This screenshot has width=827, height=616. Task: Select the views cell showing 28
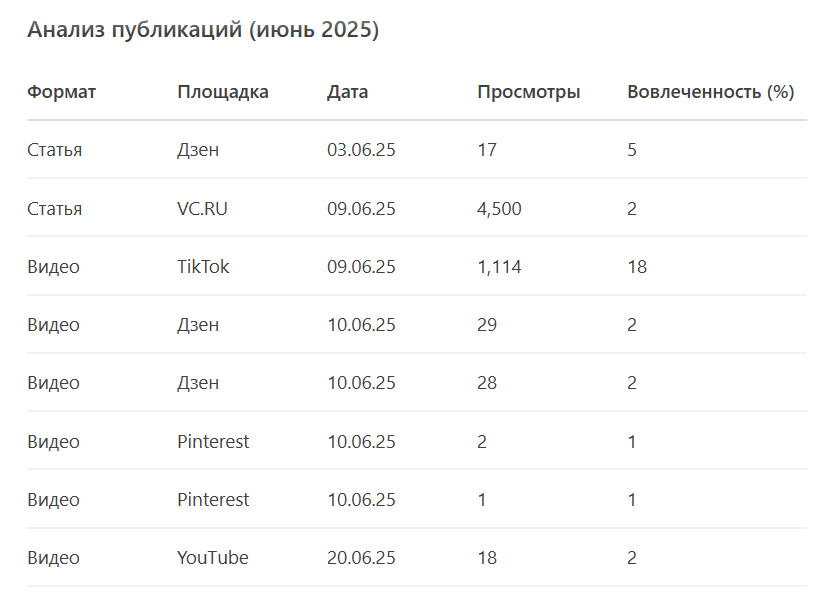pos(487,383)
